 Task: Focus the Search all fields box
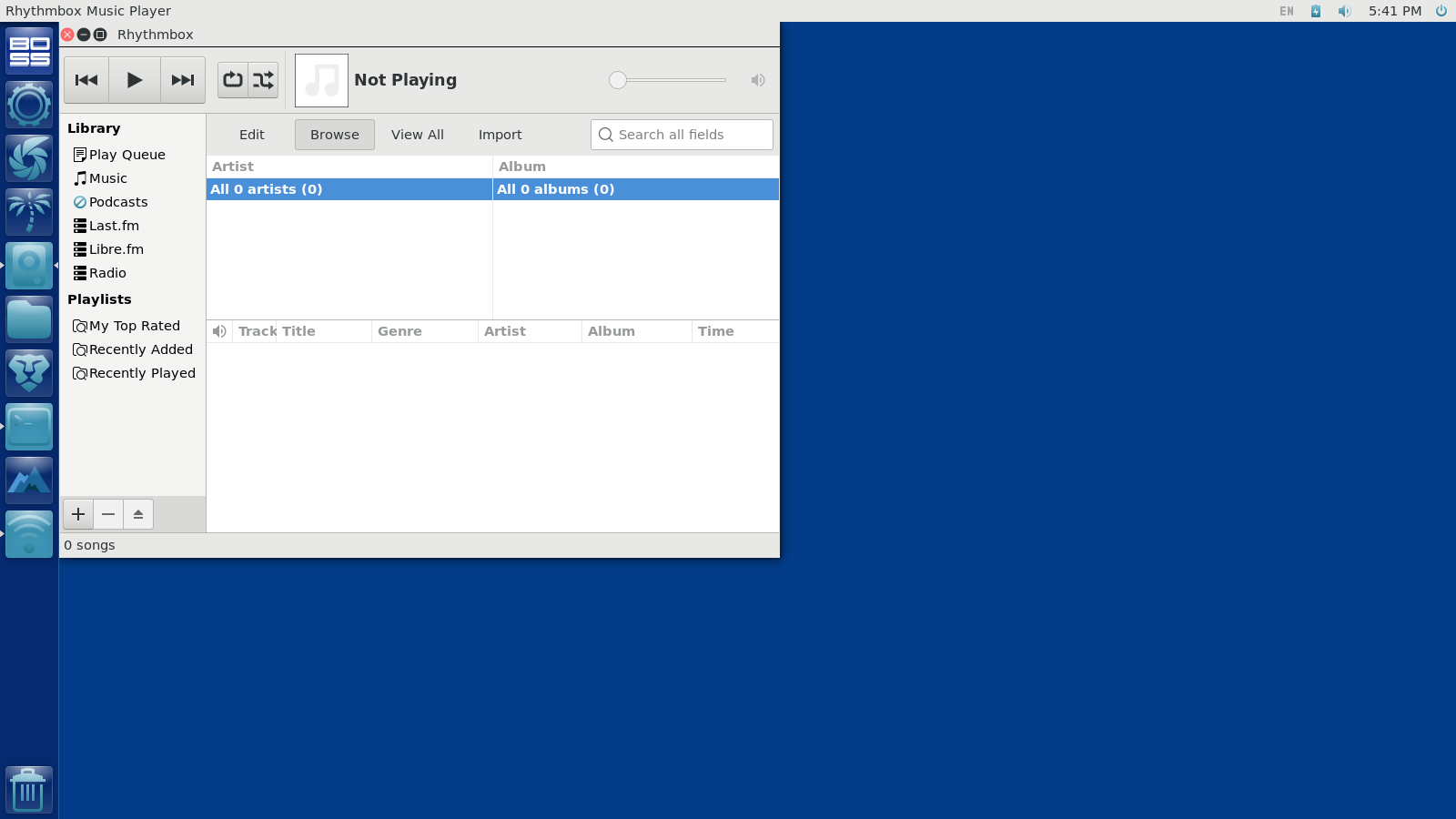coord(682,135)
